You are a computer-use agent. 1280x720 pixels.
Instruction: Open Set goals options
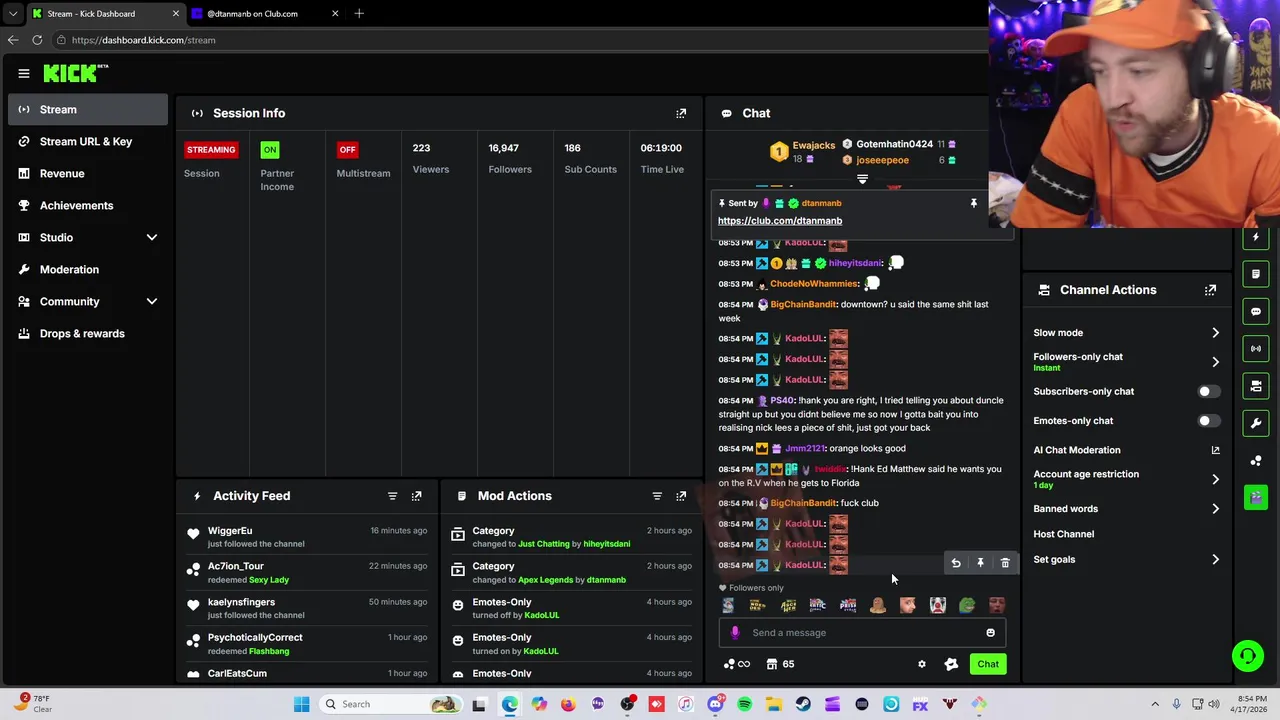1127,560
